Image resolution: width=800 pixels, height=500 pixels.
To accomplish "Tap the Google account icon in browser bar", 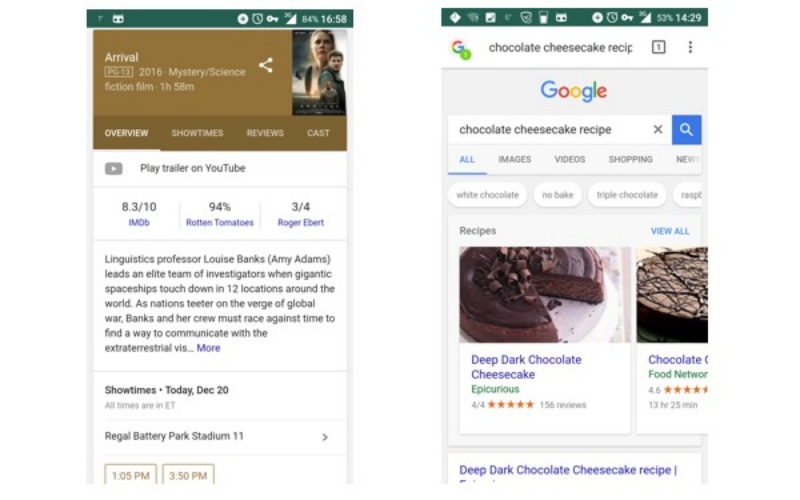I will (461, 49).
